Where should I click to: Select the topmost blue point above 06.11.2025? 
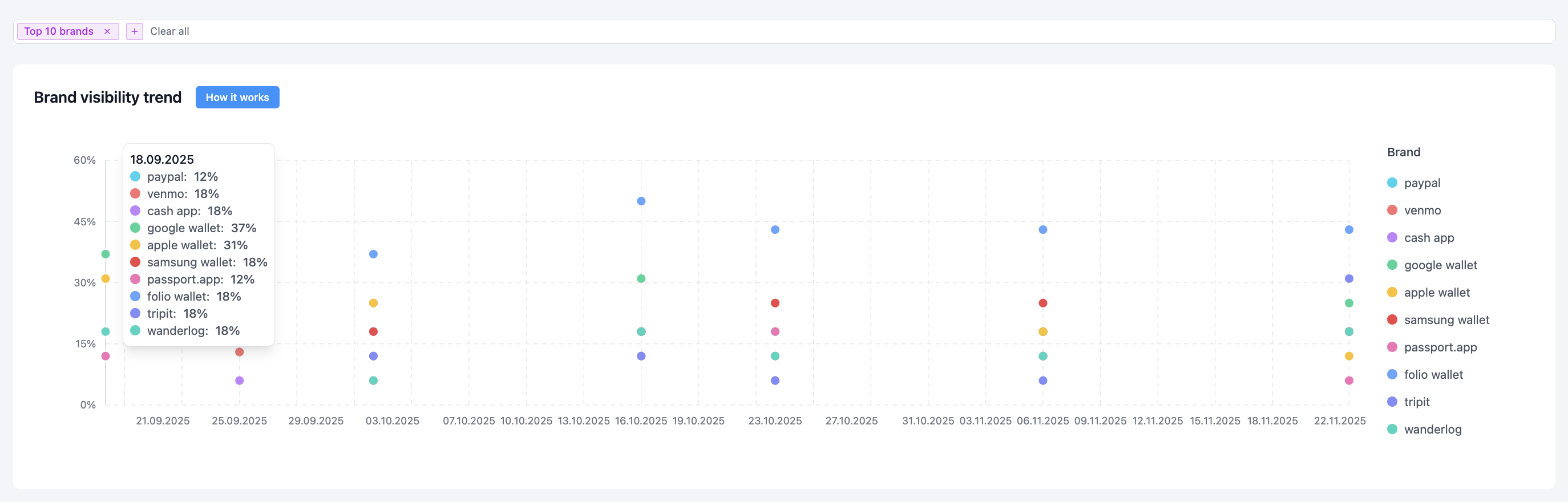tap(1042, 229)
